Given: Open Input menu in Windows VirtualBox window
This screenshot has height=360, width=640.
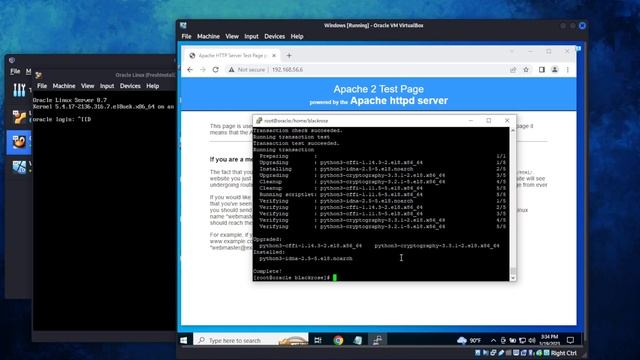Looking at the screenshot, I should pos(251,36).
